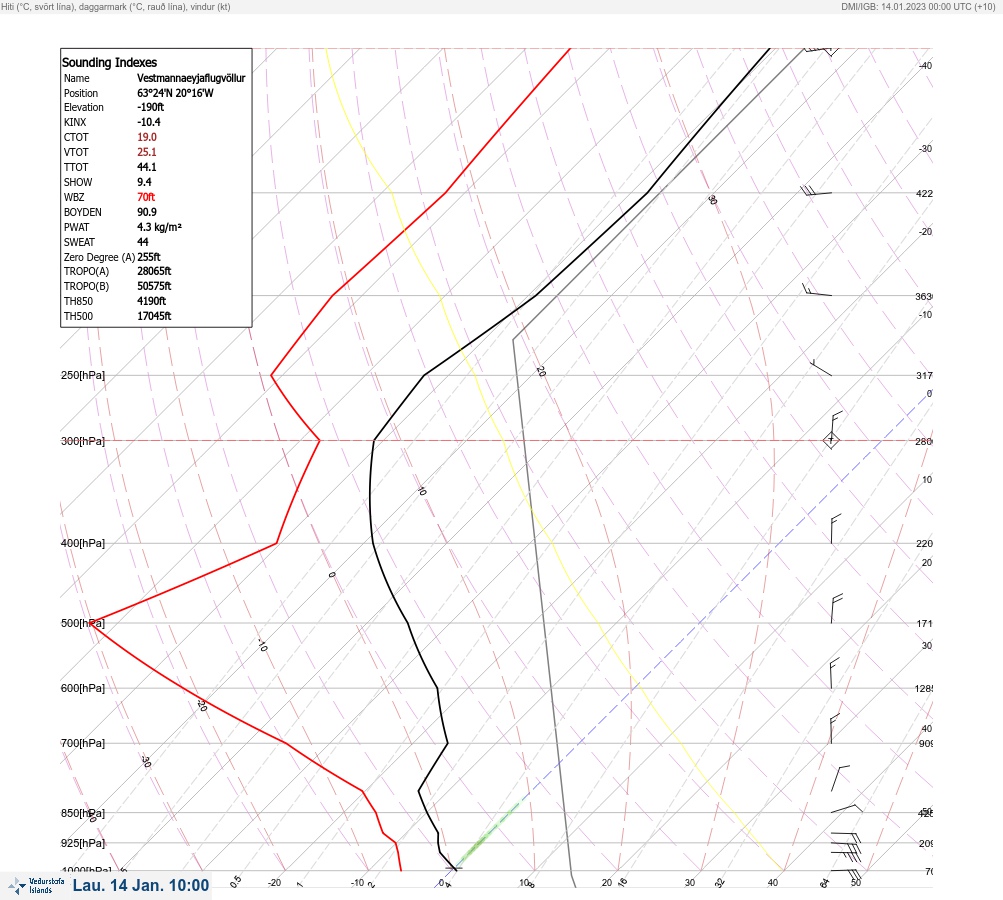Click the Elevation value -190ft
The width and height of the screenshot is (1003, 900).
(x=150, y=107)
